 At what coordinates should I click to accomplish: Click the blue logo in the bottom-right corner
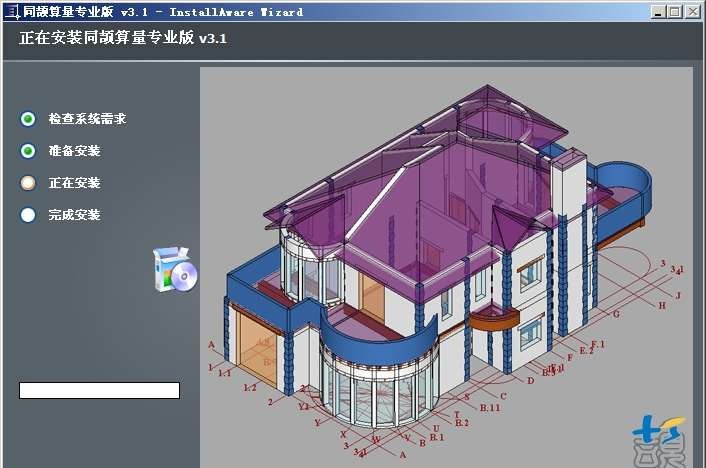[660, 442]
